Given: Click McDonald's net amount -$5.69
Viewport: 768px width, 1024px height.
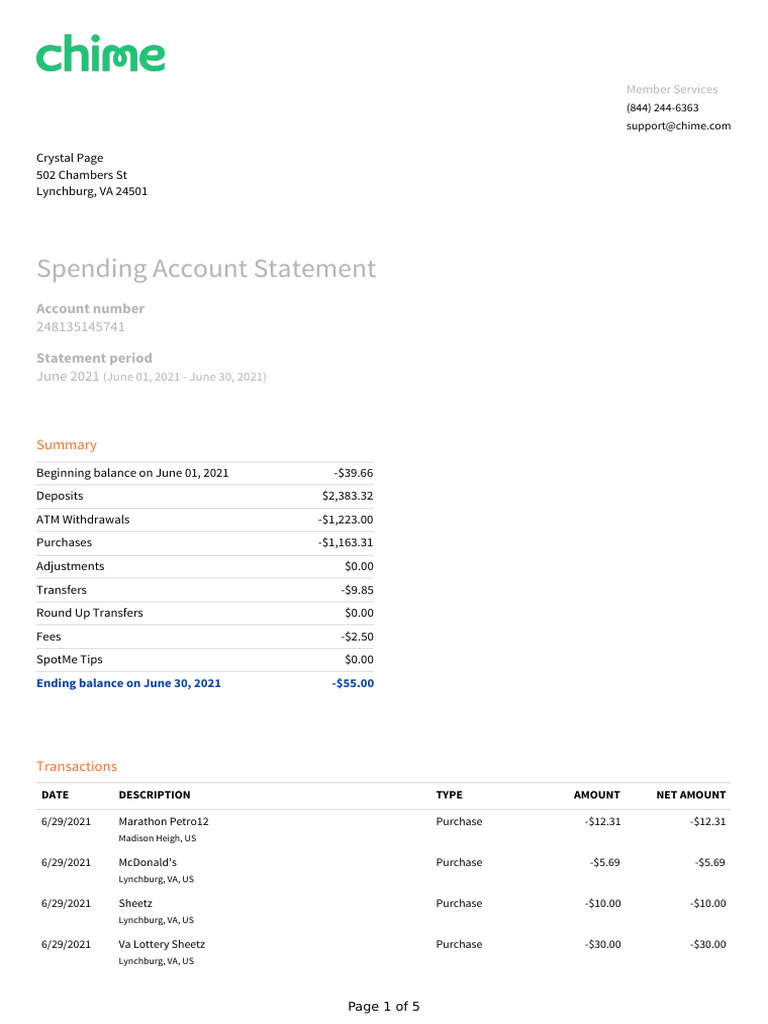Looking at the screenshot, I should tap(710, 863).
